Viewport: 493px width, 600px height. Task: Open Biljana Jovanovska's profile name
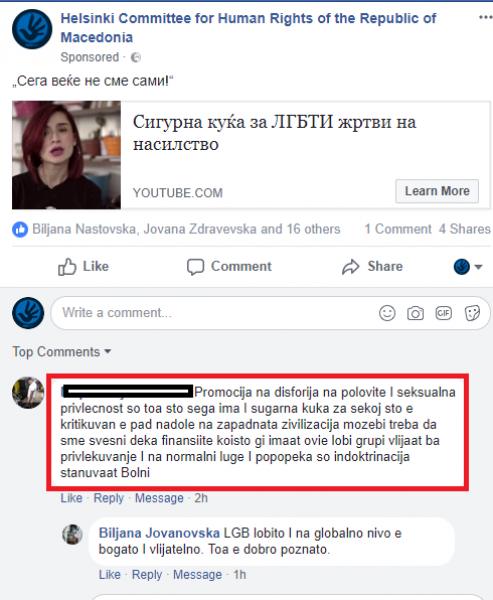(x=159, y=533)
